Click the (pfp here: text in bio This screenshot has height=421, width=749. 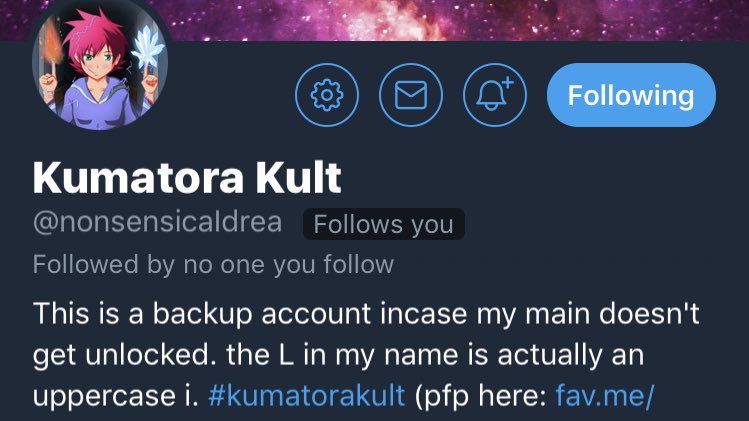(481, 395)
